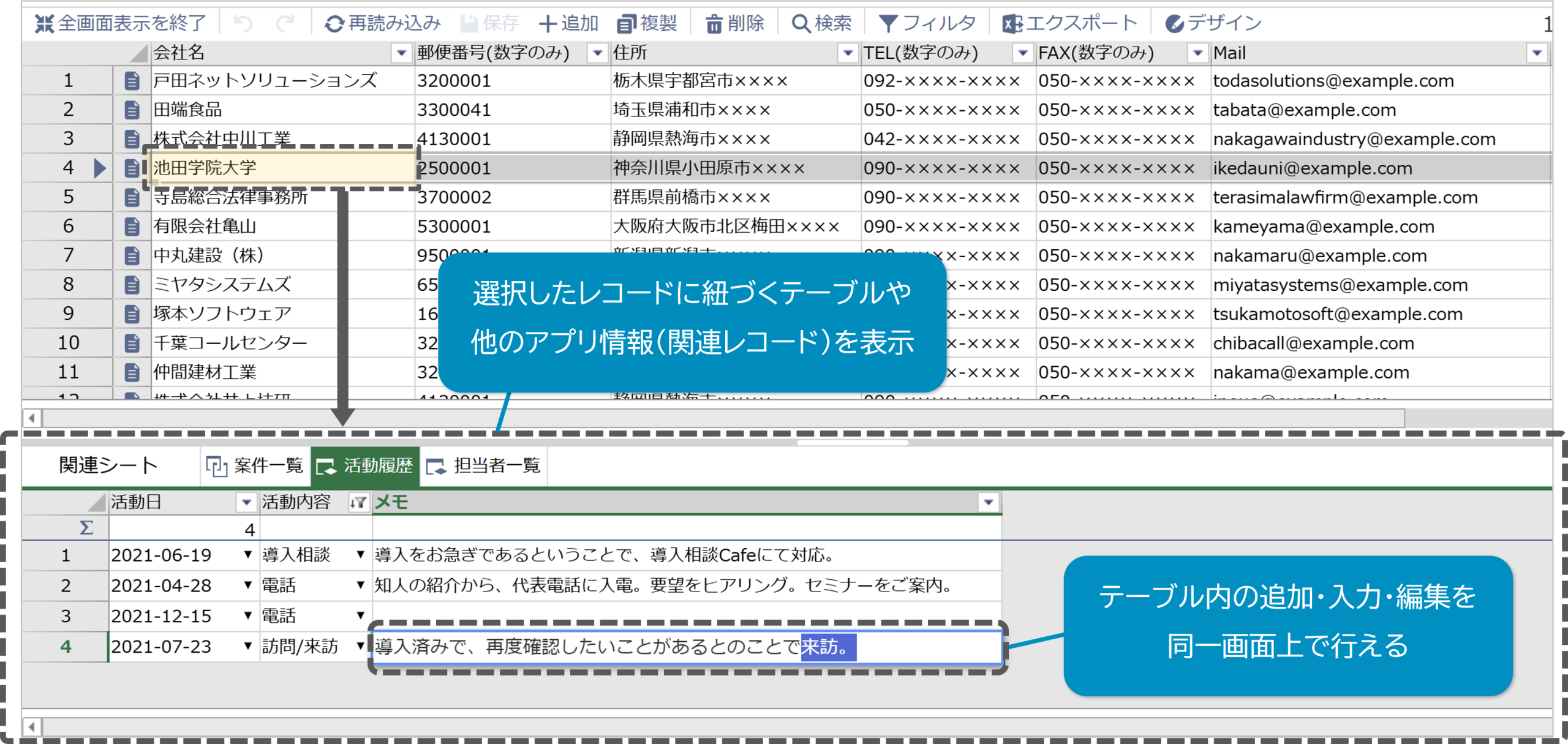Click the 削除 trash icon
The width and height of the screenshot is (1568, 744).
pos(714,24)
